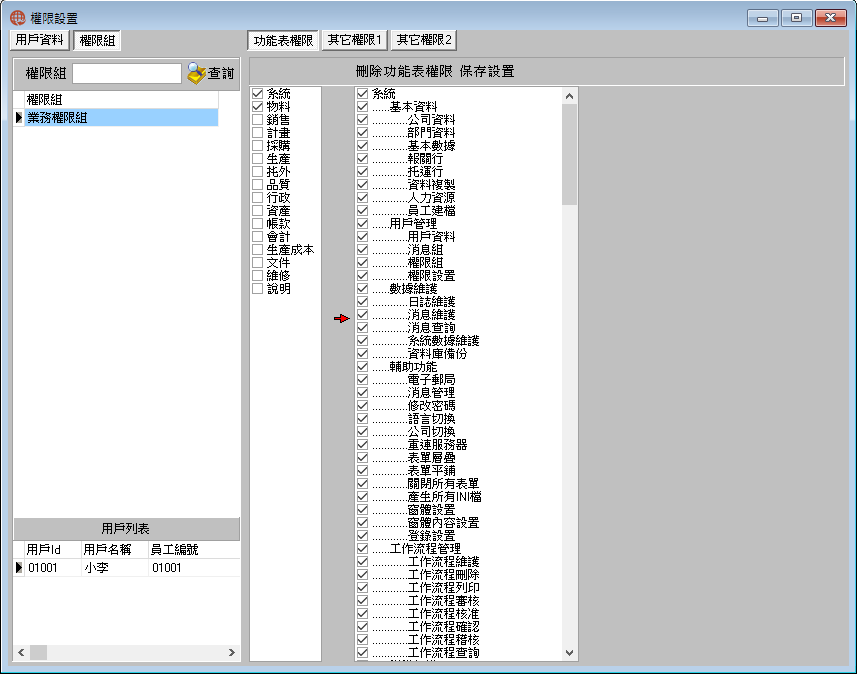Toggle the 修改密碼 permission checkbox
The width and height of the screenshot is (857, 674).
click(x=362, y=406)
